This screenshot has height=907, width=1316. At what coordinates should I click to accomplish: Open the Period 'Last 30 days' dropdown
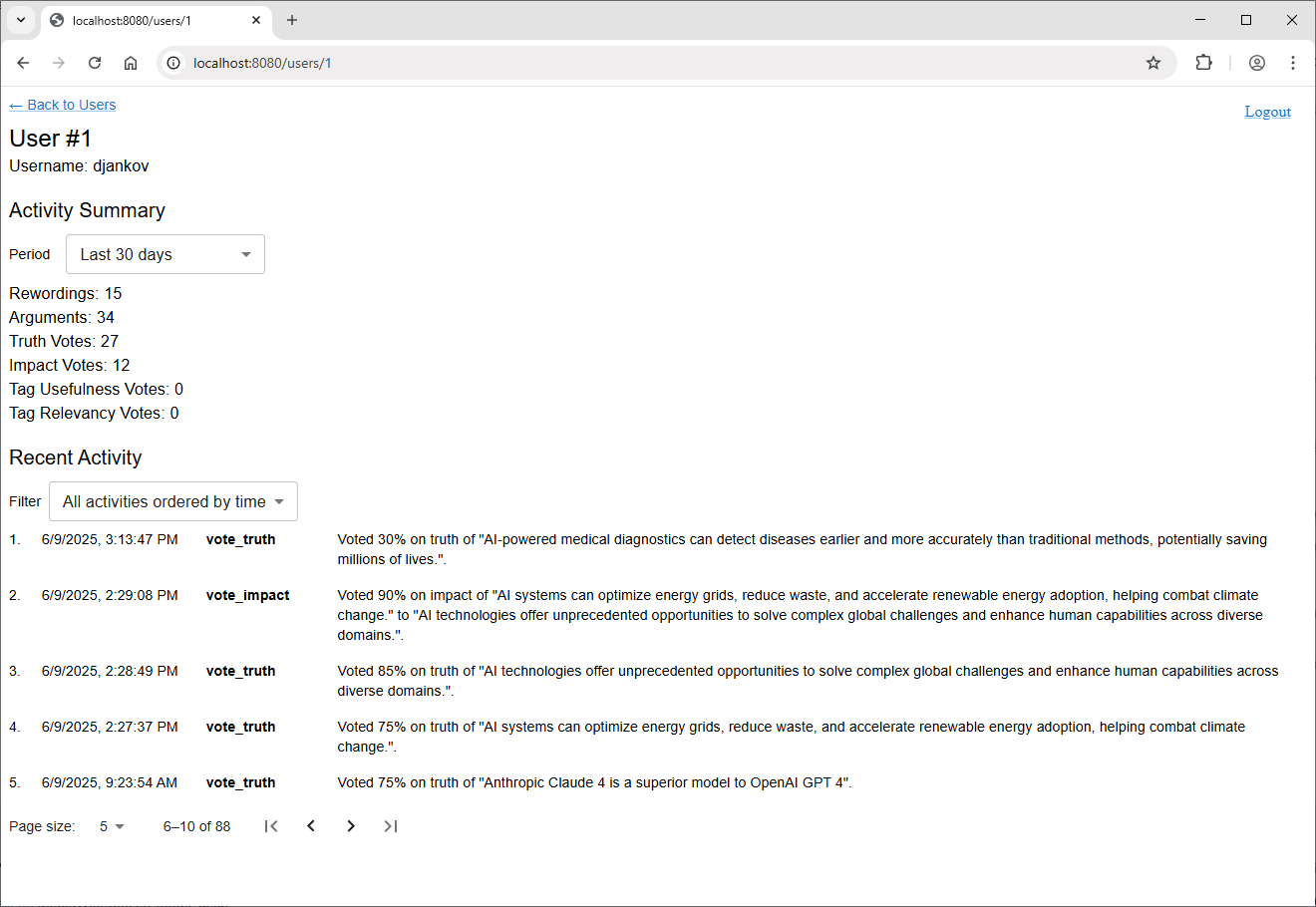[x=165, y=254]
